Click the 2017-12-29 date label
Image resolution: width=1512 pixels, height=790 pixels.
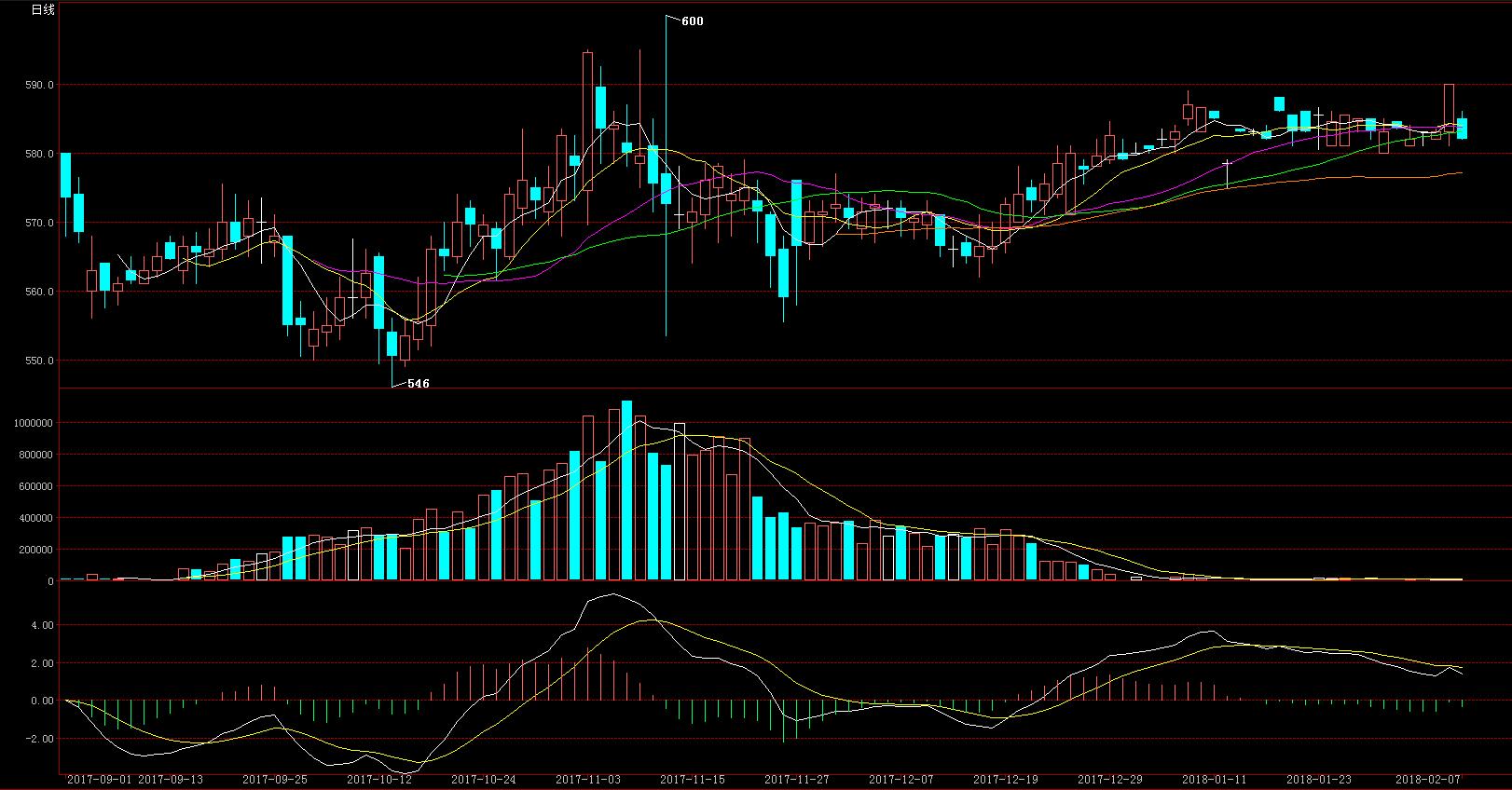(1109, 780)
